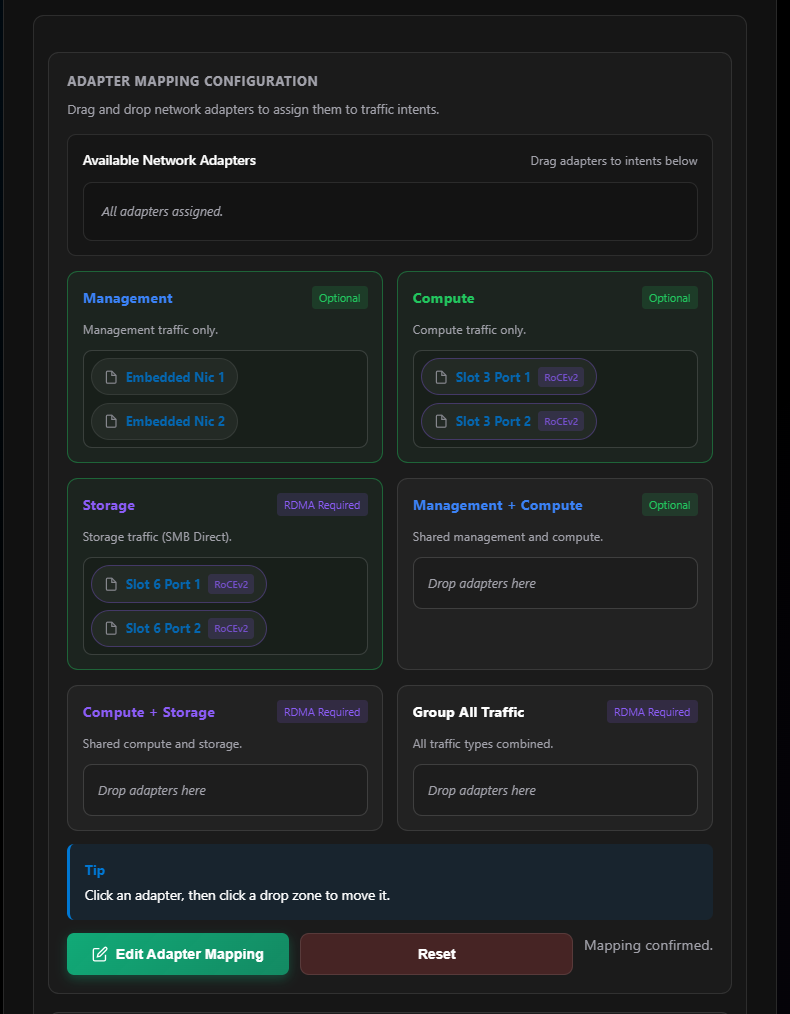Click the file icon on Embedded Nic 1
This screenshot has height=1014, width=790.
point(112,377)
